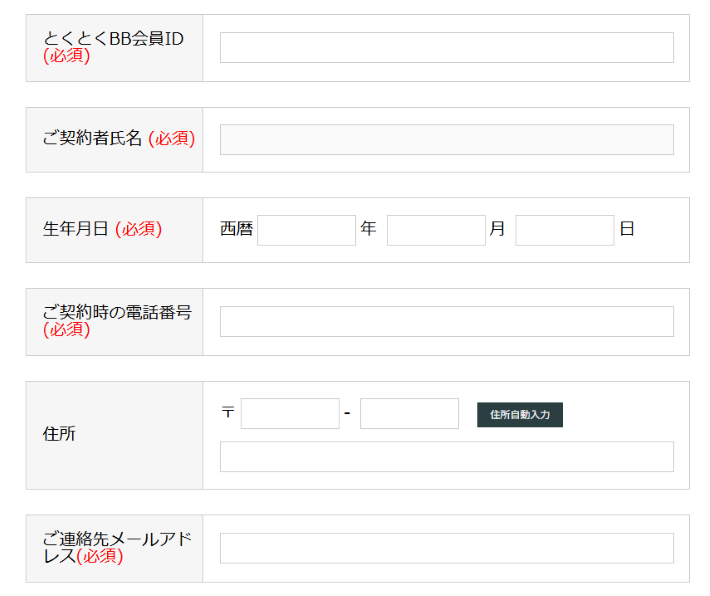Screen dimensions: 710x596
Task: Click the birth month field before 月
Action: (x=436, y=231)
